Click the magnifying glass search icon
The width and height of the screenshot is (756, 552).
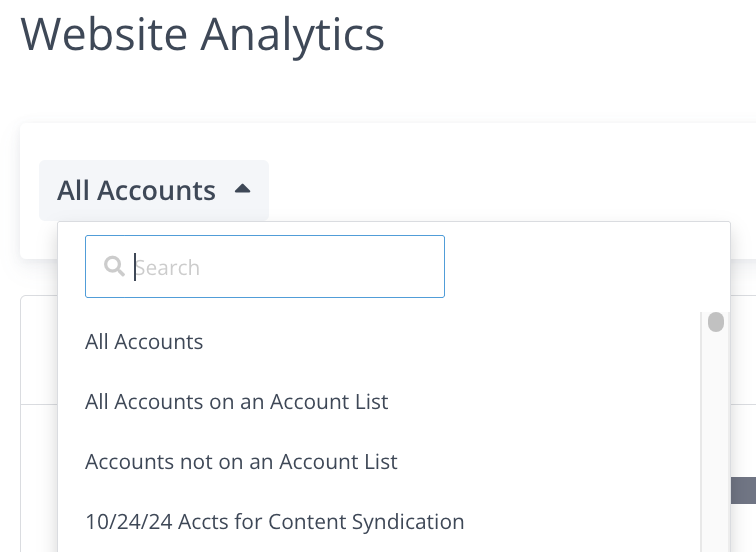114,267
